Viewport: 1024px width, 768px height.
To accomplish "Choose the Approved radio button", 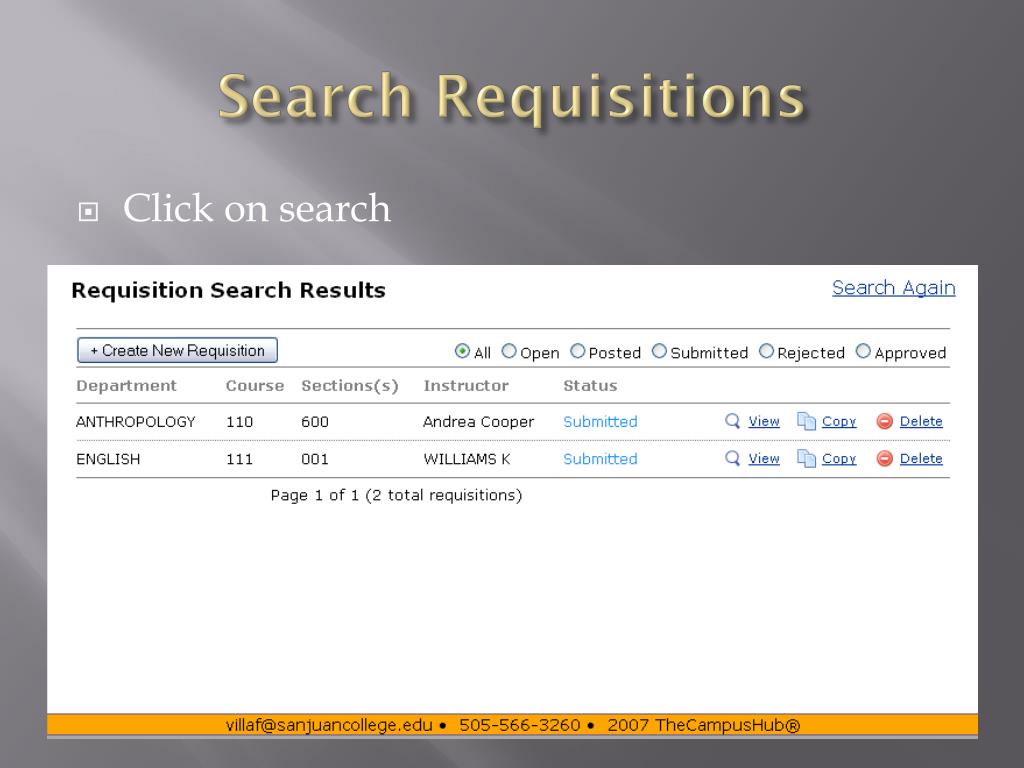I will [x=863, y=351].
